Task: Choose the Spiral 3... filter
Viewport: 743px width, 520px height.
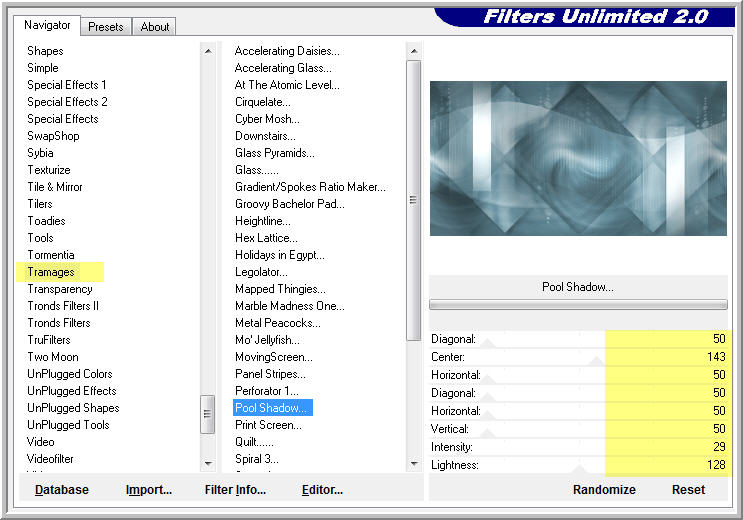Action: point(257,459)
